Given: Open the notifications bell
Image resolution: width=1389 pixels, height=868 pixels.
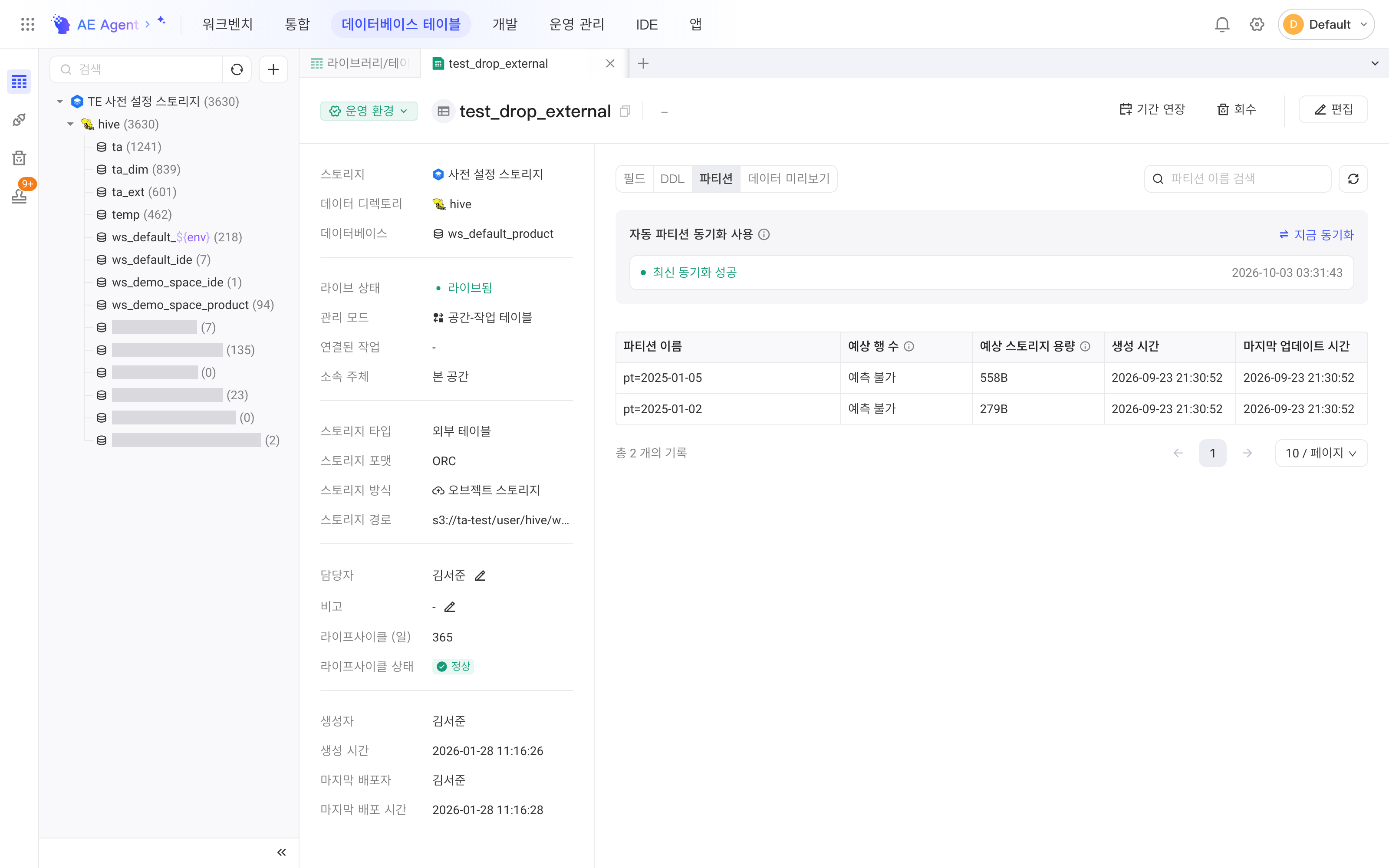Looking at the screenshot, I should (1222, 24).
